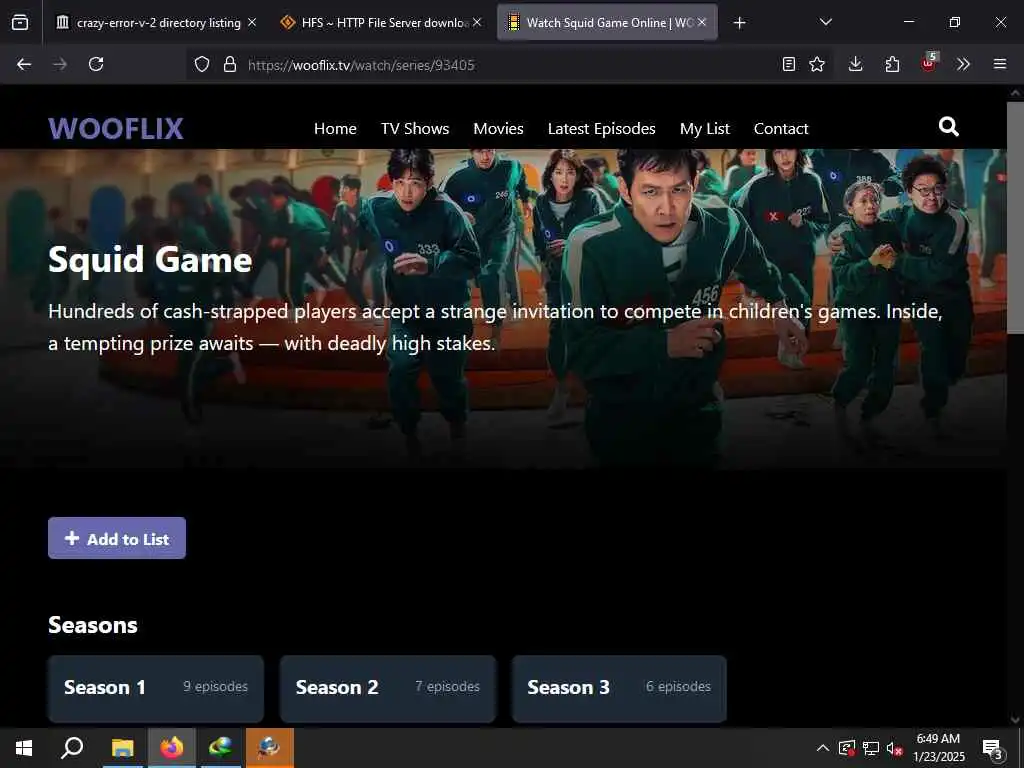Open uBlock Origin extension icon
Viewport: 1024px width, 768px height.
[929, 63]
